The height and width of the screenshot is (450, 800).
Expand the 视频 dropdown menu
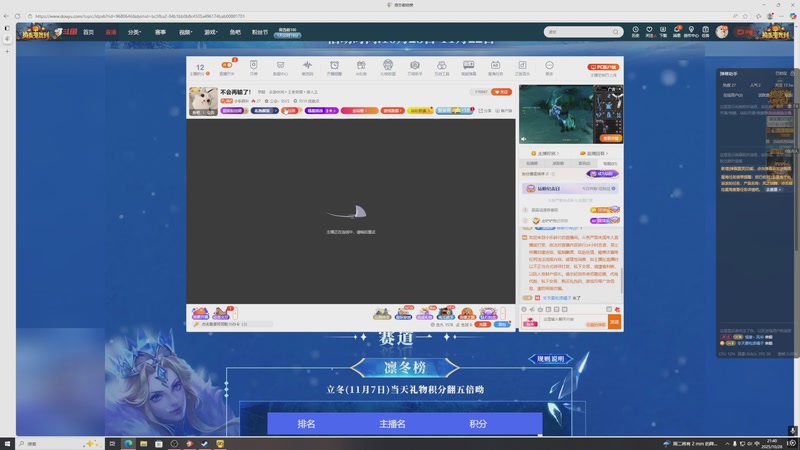click(x=185, y=32)
